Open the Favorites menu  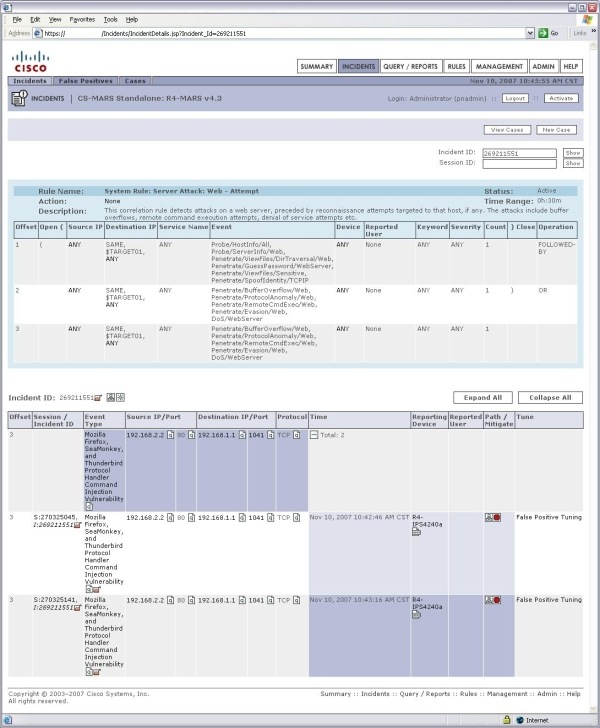point(82,20)
